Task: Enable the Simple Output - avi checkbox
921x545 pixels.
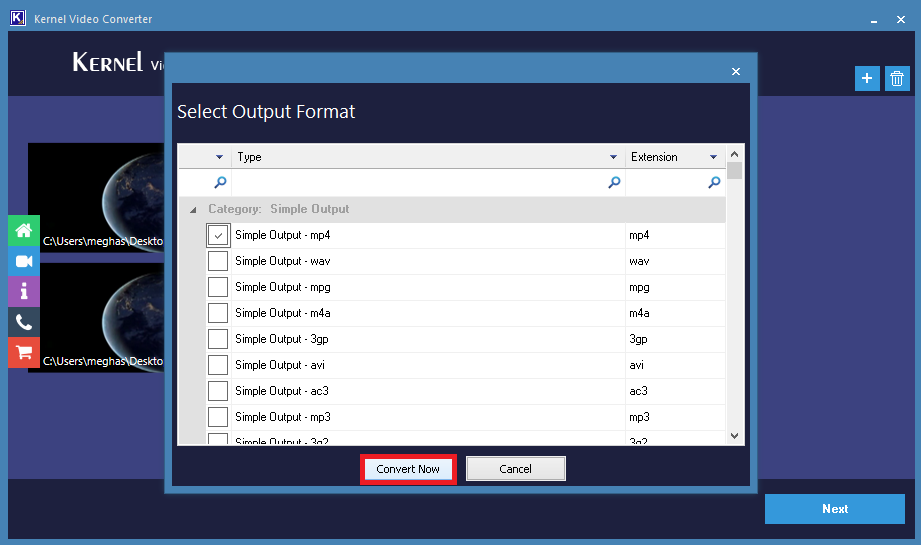Action: tap(218, 365)
